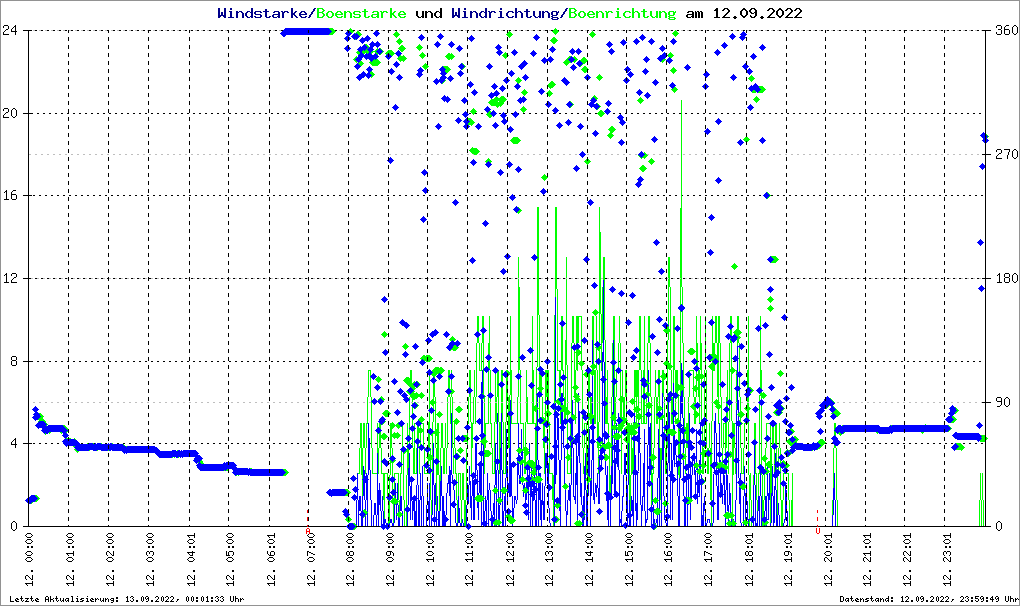
Task: Click wind speed axis label "20"
Action: (x=10, y=113)
